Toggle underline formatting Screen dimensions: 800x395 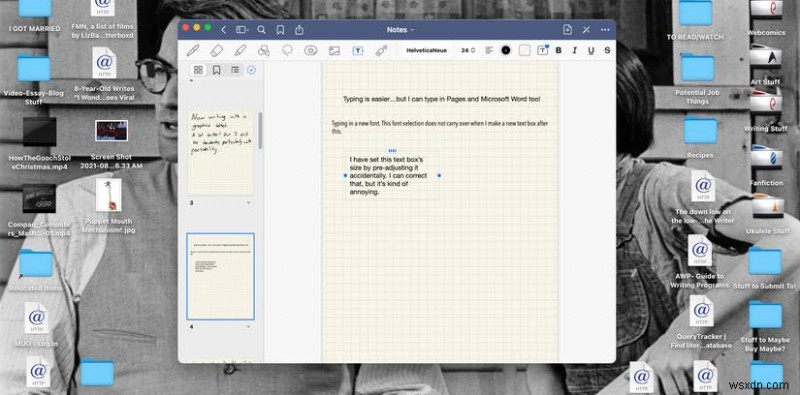point(591,51)
